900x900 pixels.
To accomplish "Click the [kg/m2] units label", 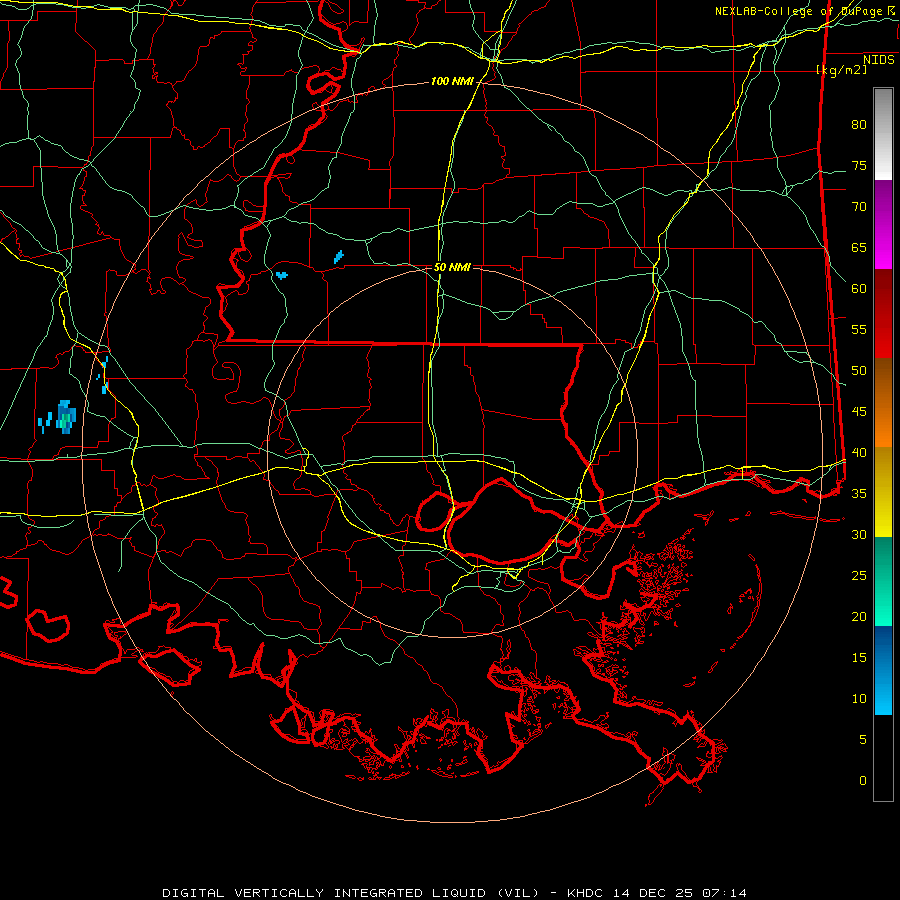I will click(x=841, y=70).
